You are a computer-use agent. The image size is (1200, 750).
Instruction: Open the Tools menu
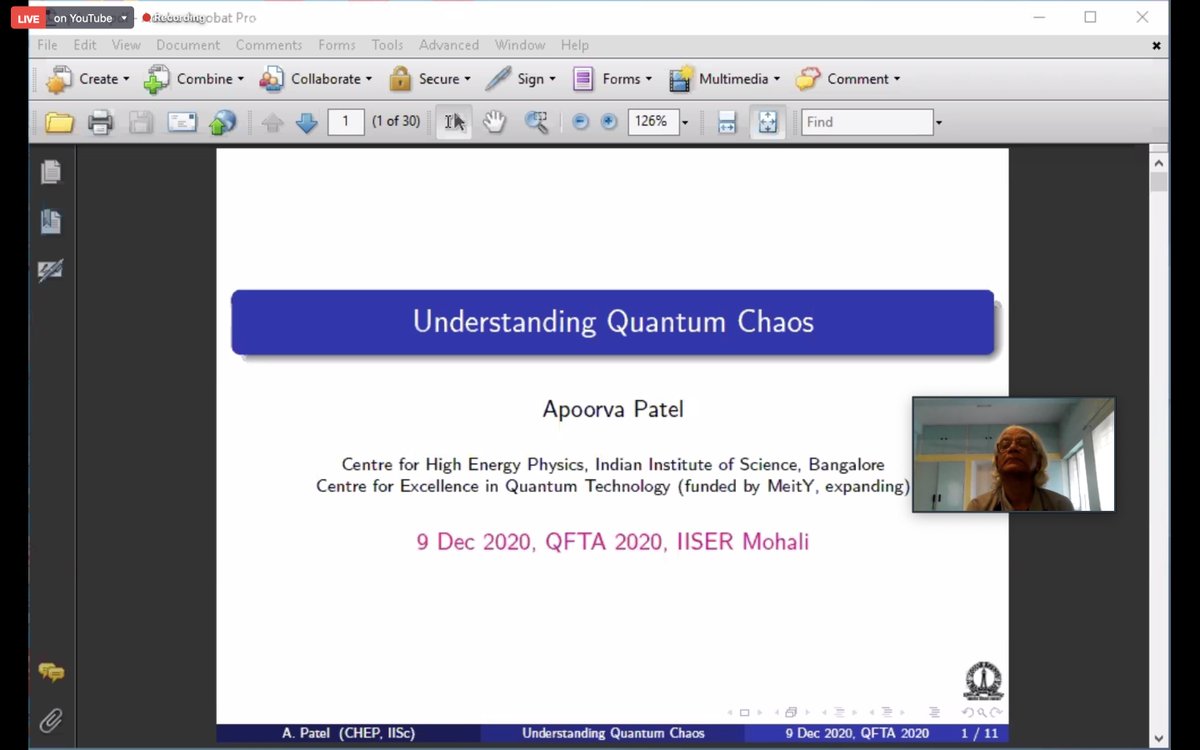pos(388,45)
